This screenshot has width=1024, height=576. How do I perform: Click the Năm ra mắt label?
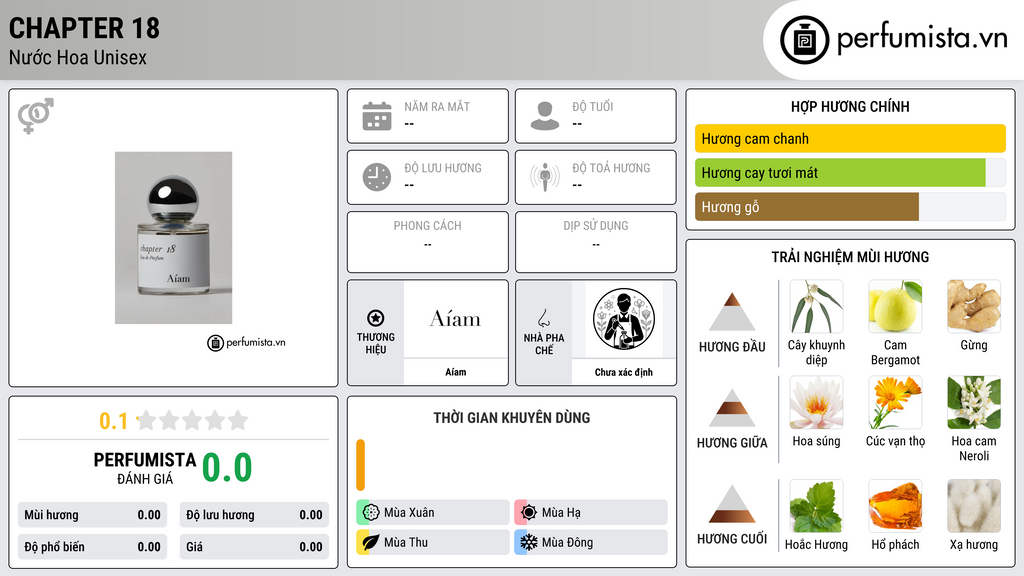pos(437,106)
